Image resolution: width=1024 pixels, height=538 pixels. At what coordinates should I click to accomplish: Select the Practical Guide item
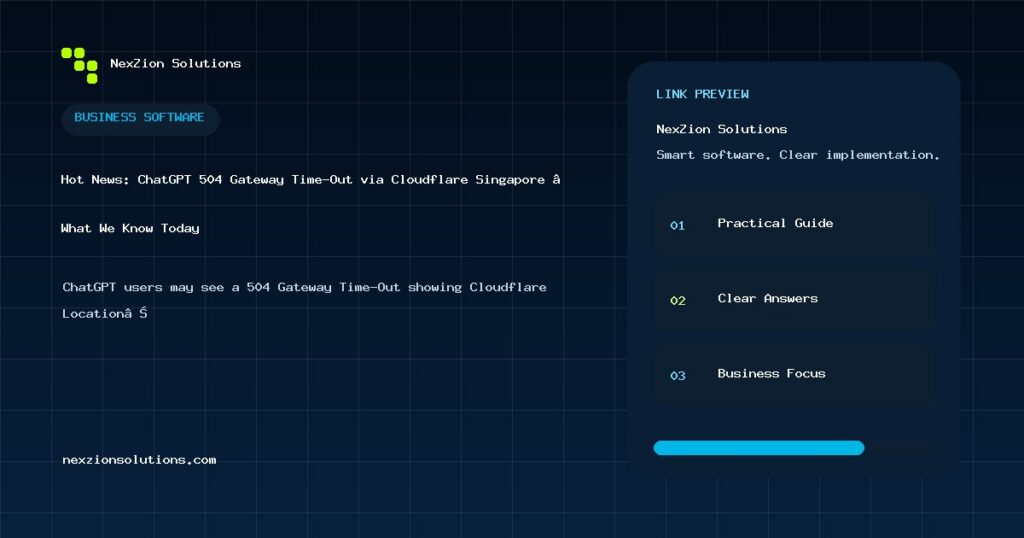[794, 223]
